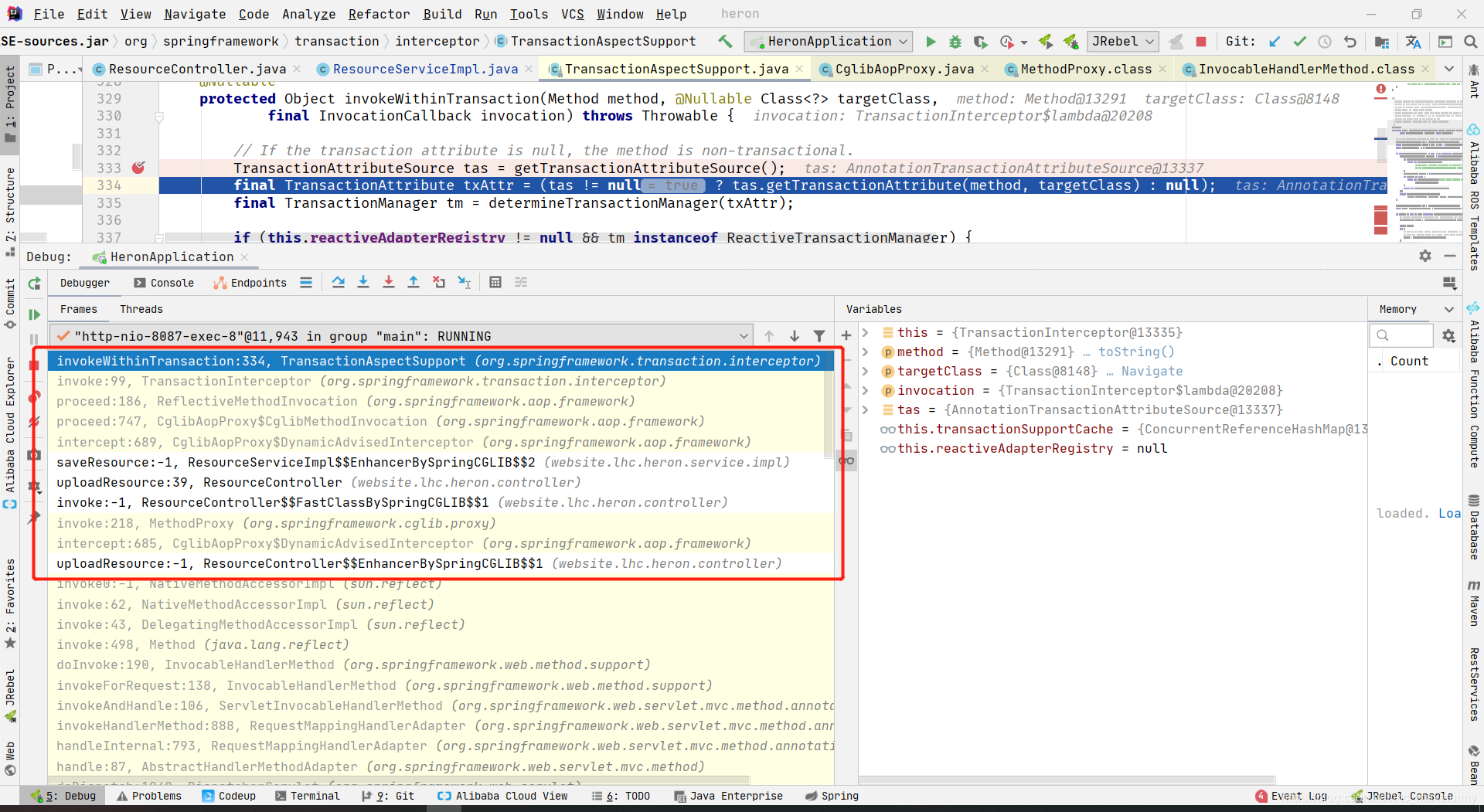The image size is (1484, 812).
Task: Open the translate icon in the toolbar
Action: (x=1414, y=42)
